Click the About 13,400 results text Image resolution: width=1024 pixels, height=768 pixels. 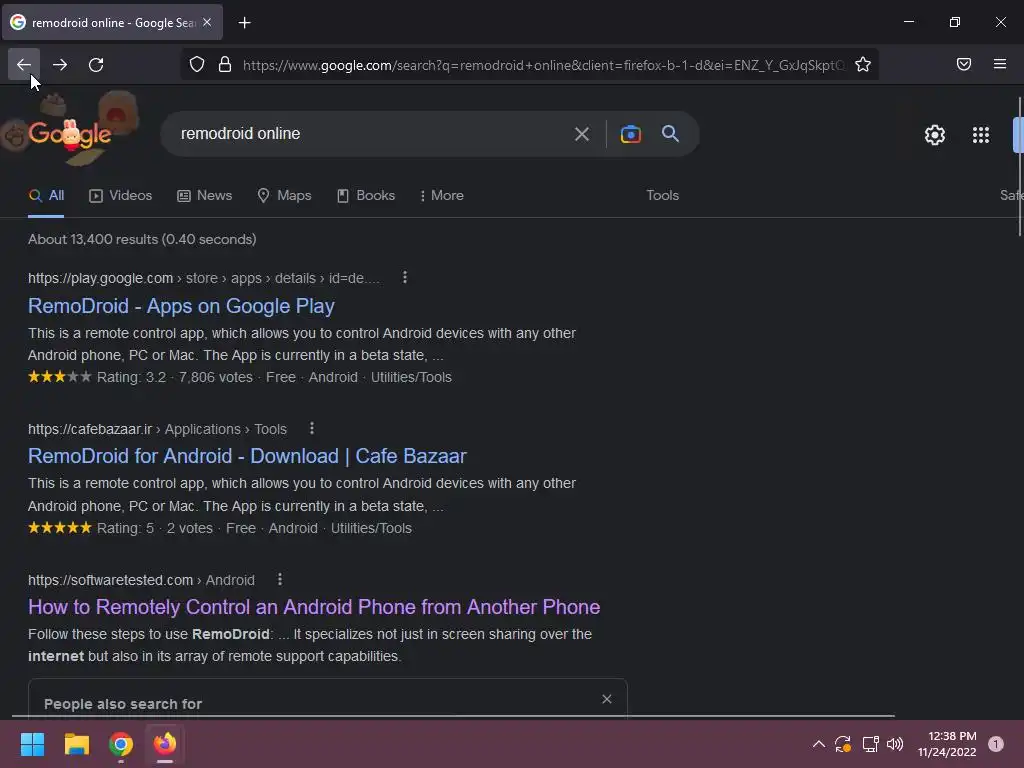pyautogui.click(x=142, y=239)
